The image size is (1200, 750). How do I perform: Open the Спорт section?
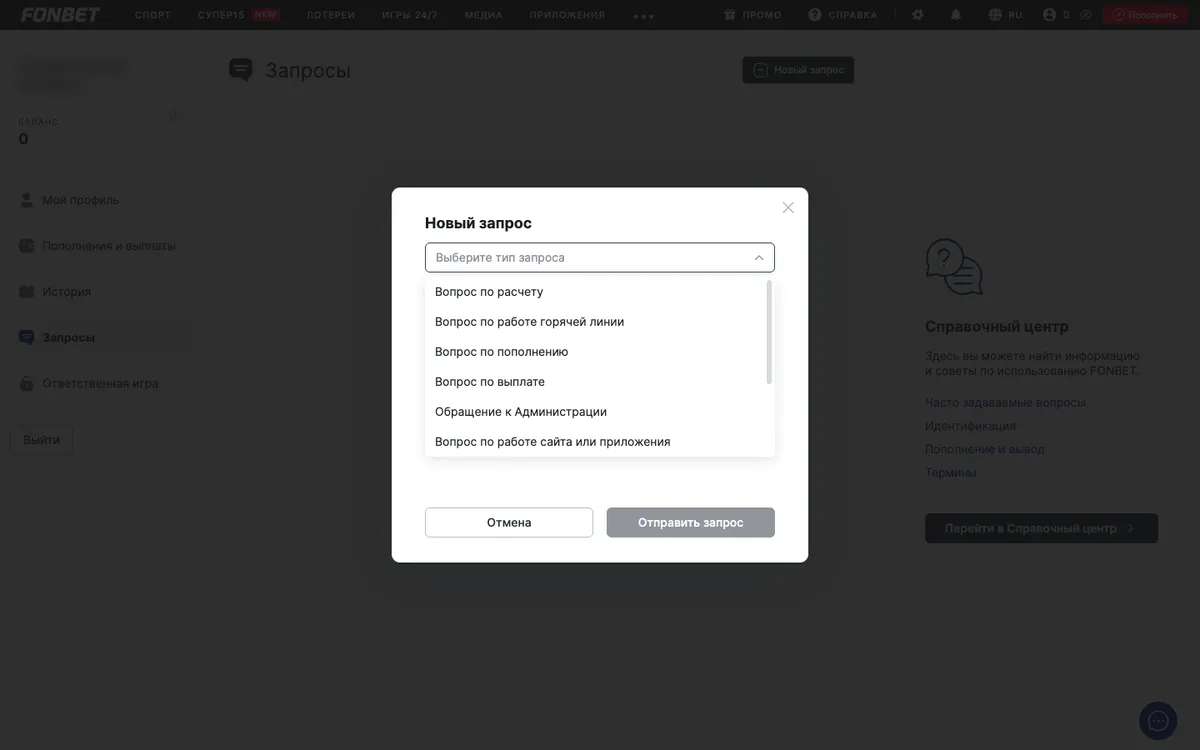(x=153, y=15)
